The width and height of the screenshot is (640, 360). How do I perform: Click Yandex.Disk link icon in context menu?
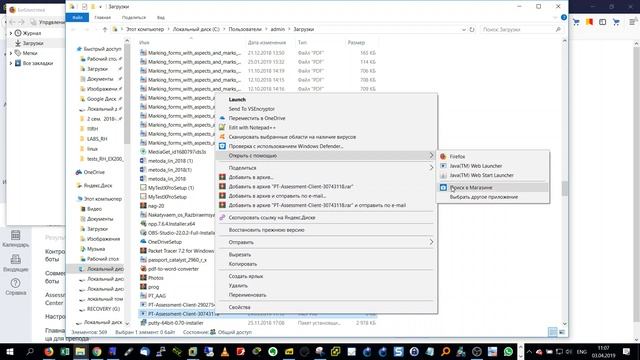(222, 218)
